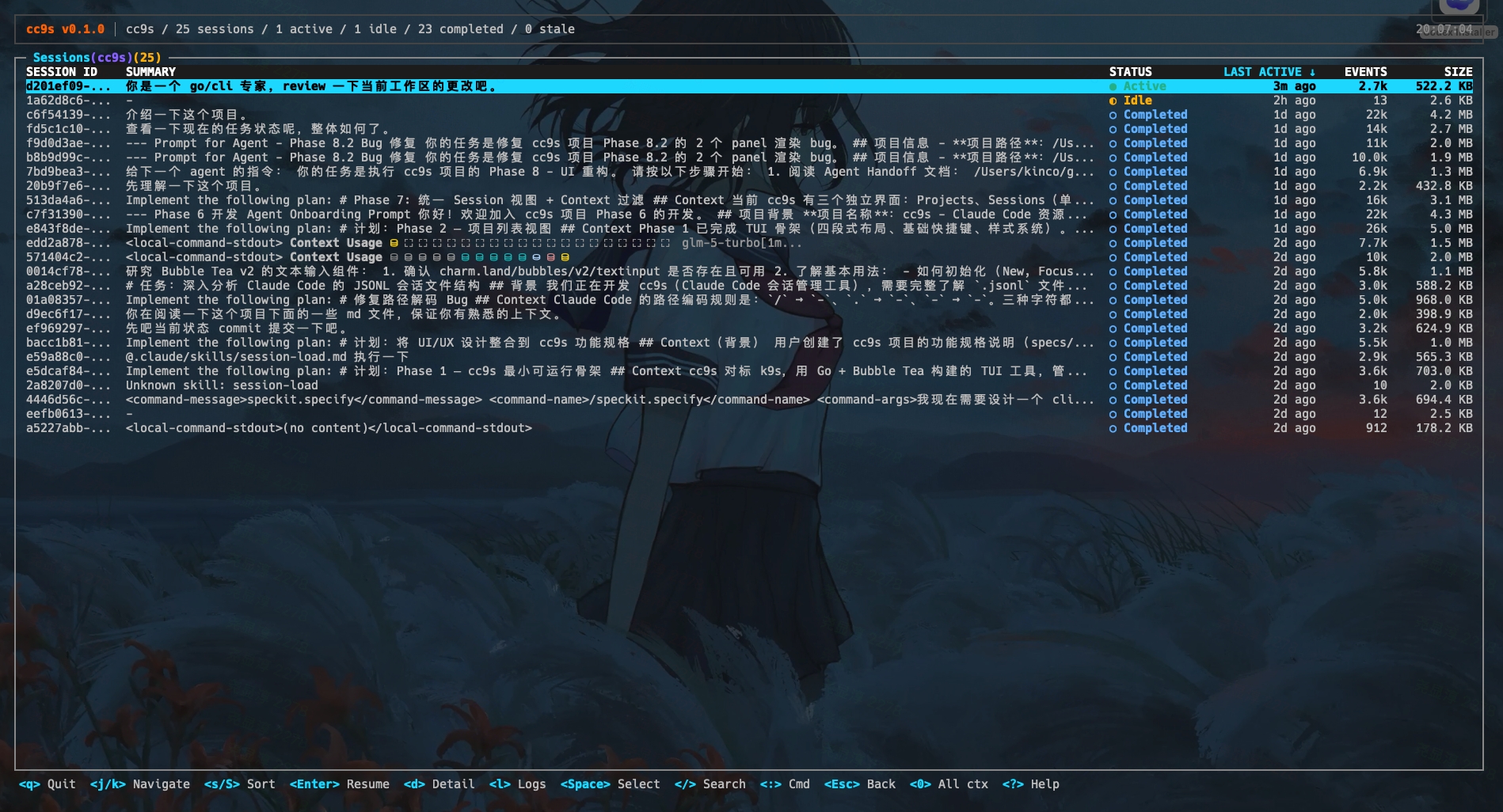1503x812 pixels.
Task: Select session c7f31390 onboarding prompt
Action: coord(749,214)
